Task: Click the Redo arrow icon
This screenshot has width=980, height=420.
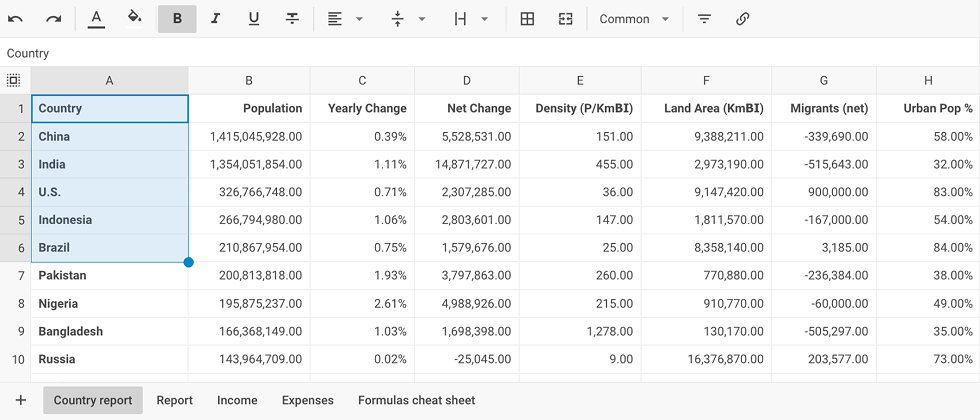Action: tap(54, 19)
